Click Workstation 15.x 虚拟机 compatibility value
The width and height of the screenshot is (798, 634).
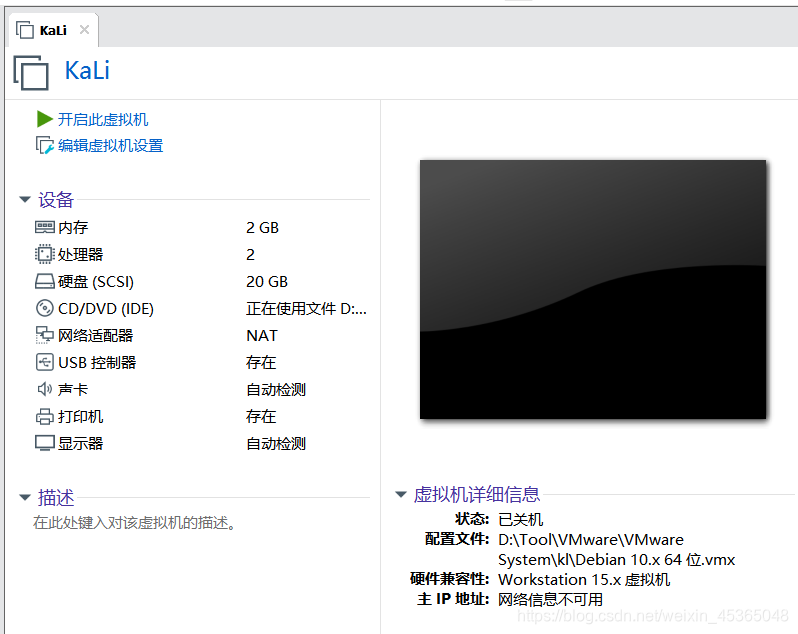(584, 580)
